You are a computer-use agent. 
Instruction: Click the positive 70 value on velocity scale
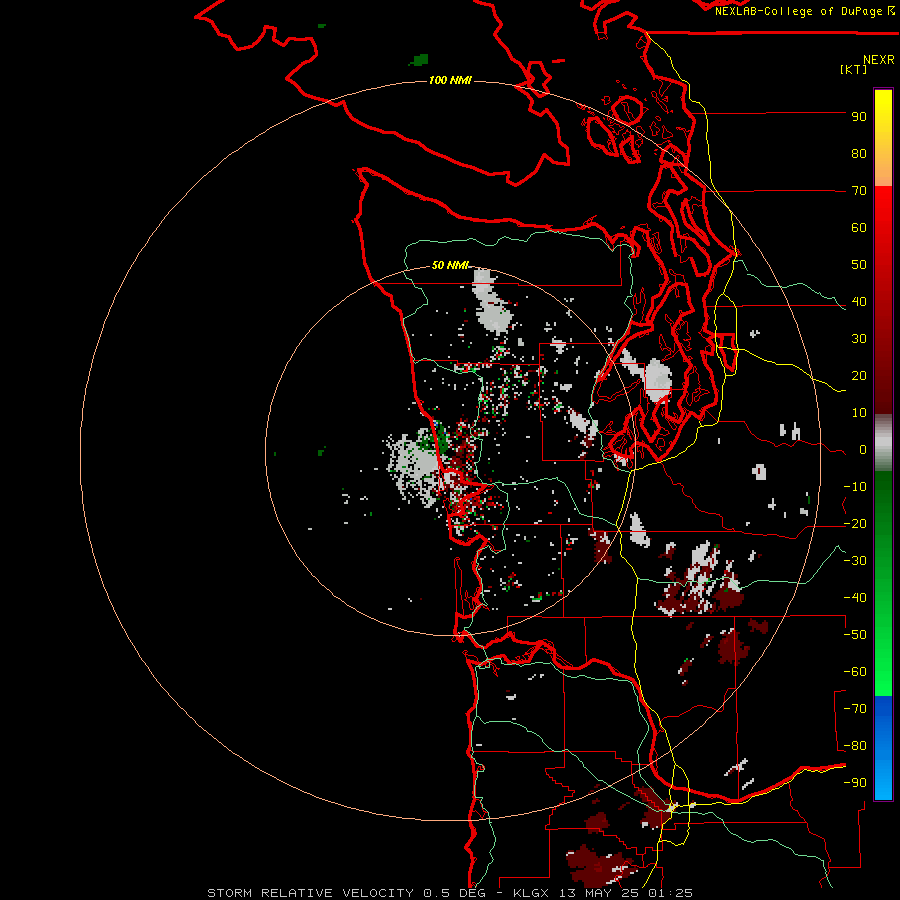pyautogui.click(x=859, y=191)
